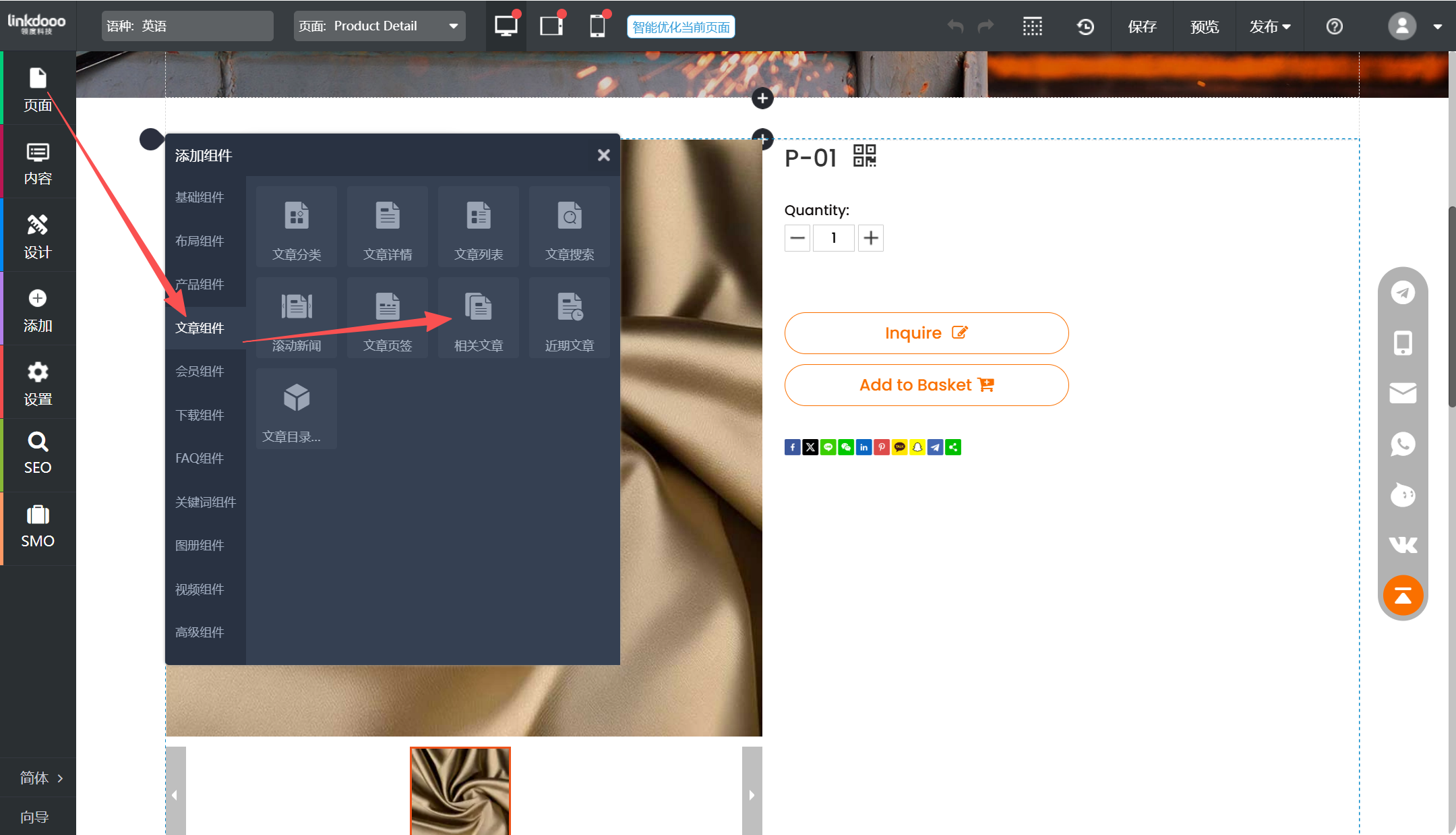The width and height of the screenshot is (1456, 835).
Task: Click the QR code icon beside P-01
Action: pos(864,156)
